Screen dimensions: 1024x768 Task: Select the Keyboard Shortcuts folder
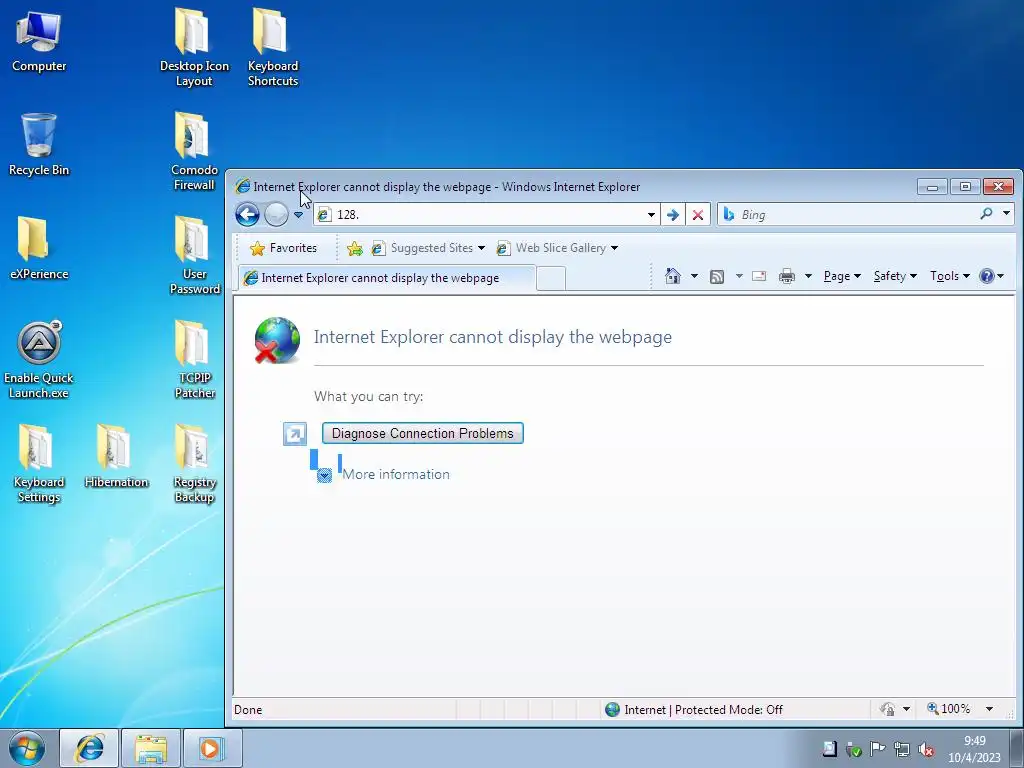(x=272, y=48)
